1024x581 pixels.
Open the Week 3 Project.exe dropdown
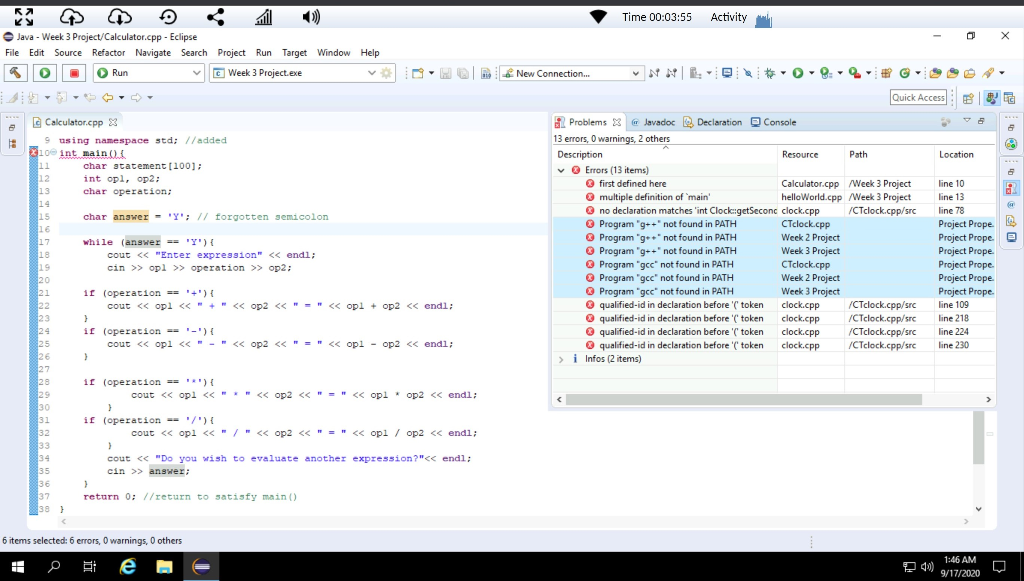(x=372, y=73)
